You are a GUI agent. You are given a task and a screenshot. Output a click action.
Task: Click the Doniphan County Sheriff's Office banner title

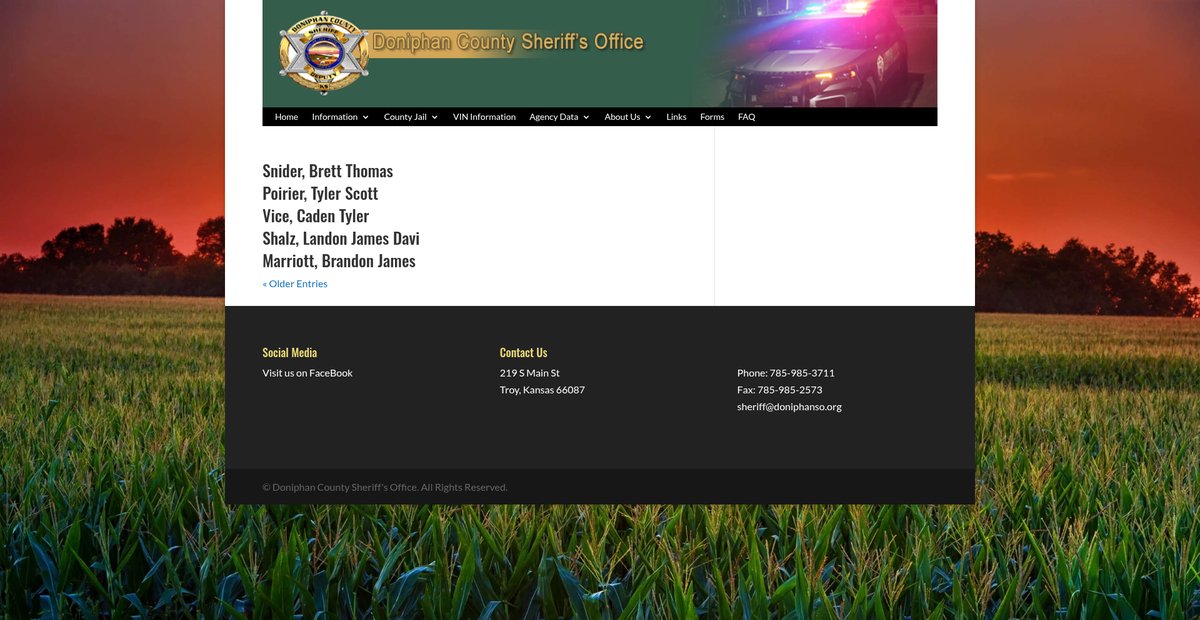(508, 42)
